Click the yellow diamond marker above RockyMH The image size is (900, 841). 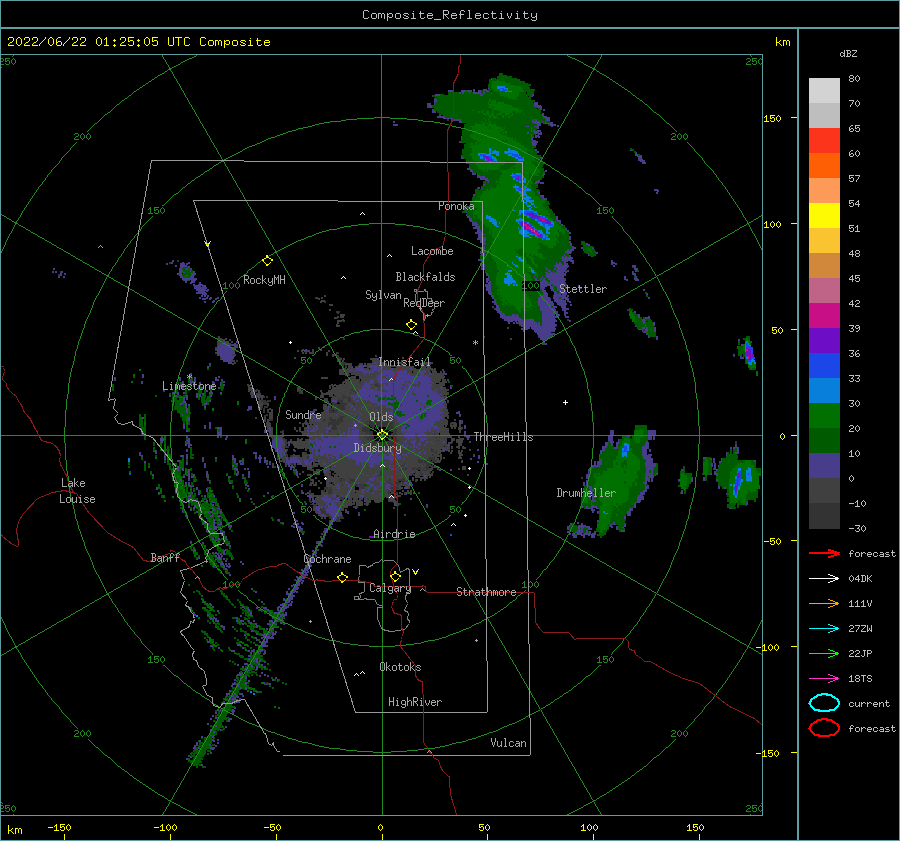point(267,261)
